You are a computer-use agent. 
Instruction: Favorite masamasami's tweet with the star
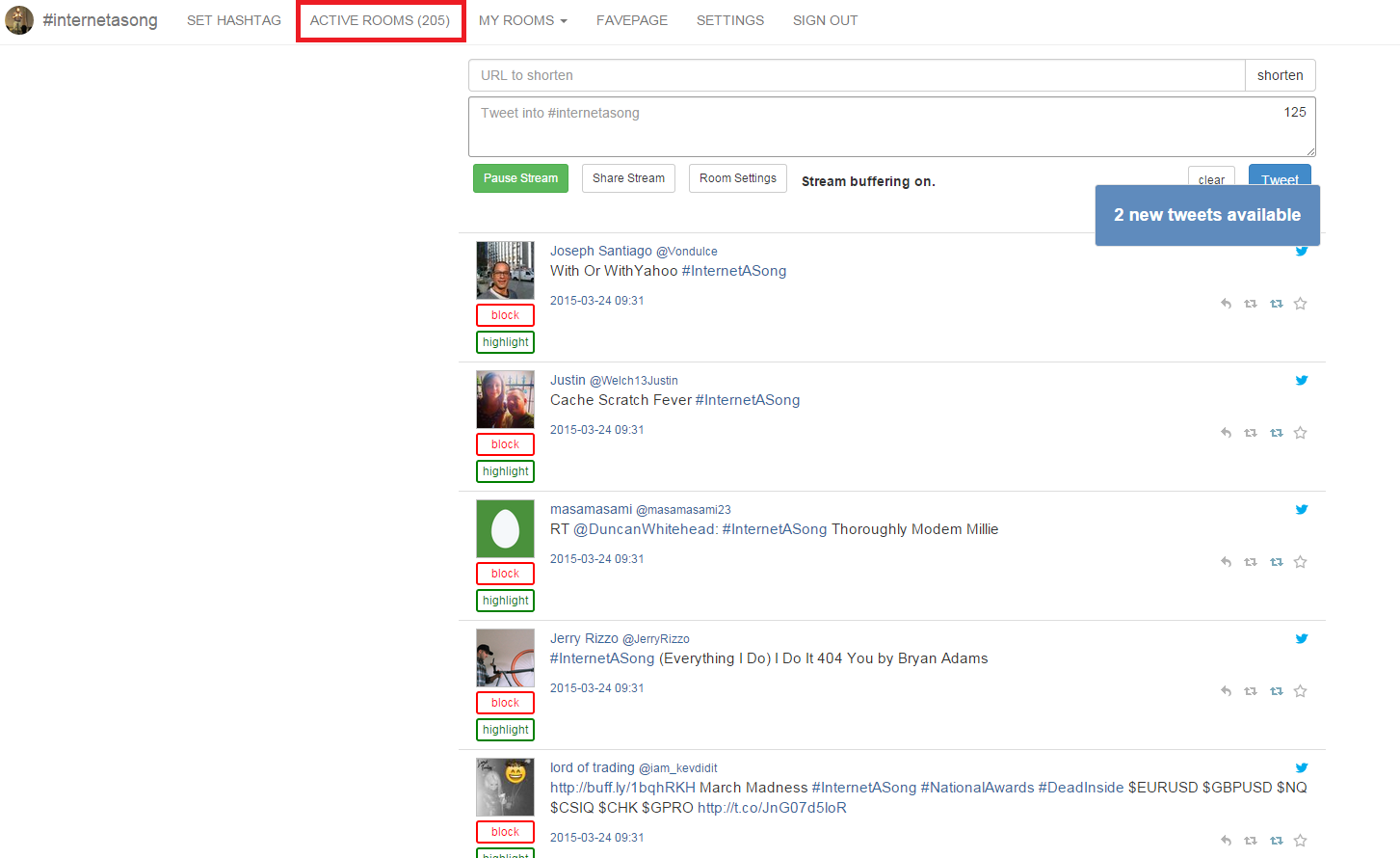(x=1301, y=562)
